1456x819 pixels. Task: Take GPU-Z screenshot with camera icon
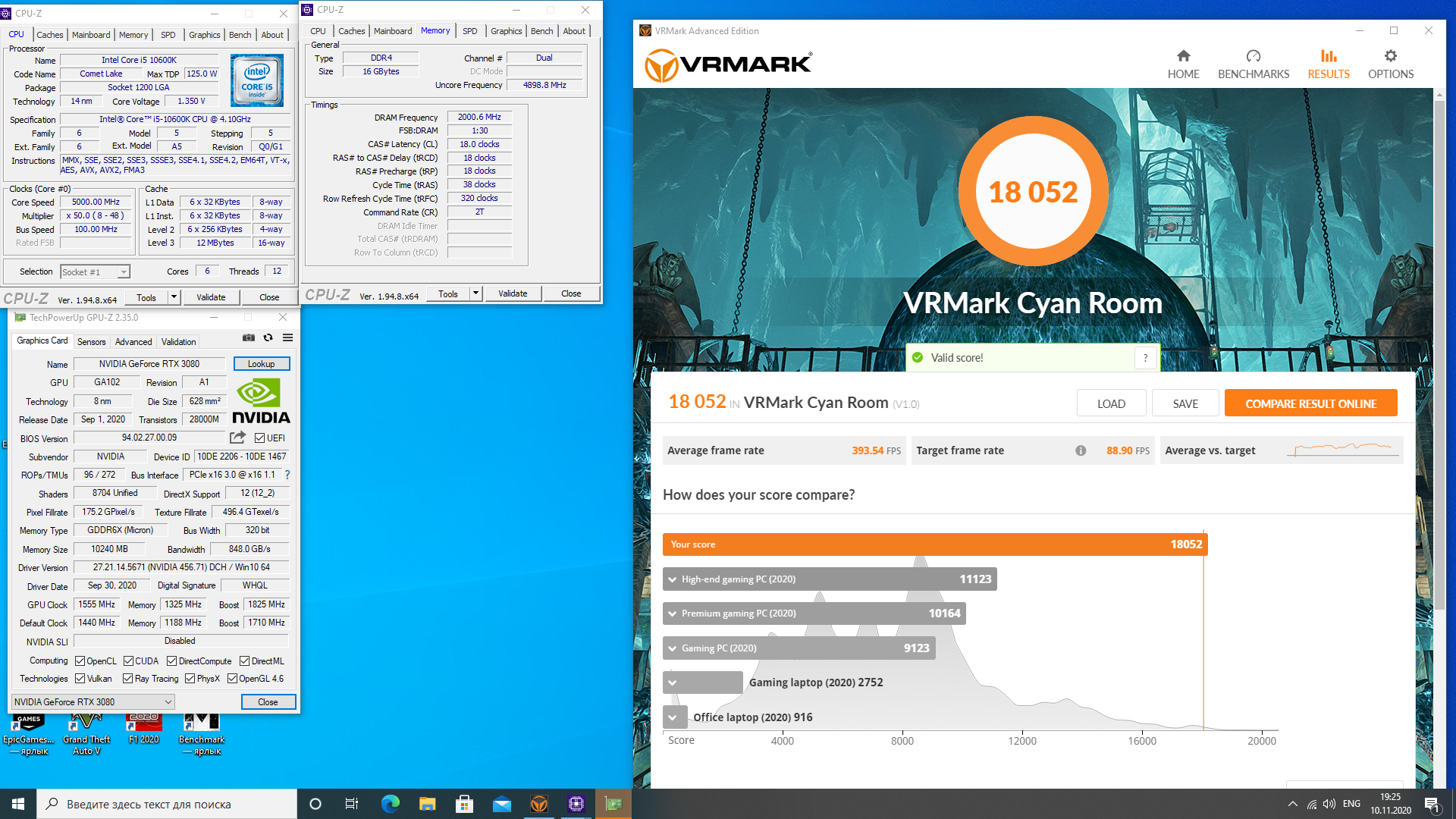click(248, 338)
